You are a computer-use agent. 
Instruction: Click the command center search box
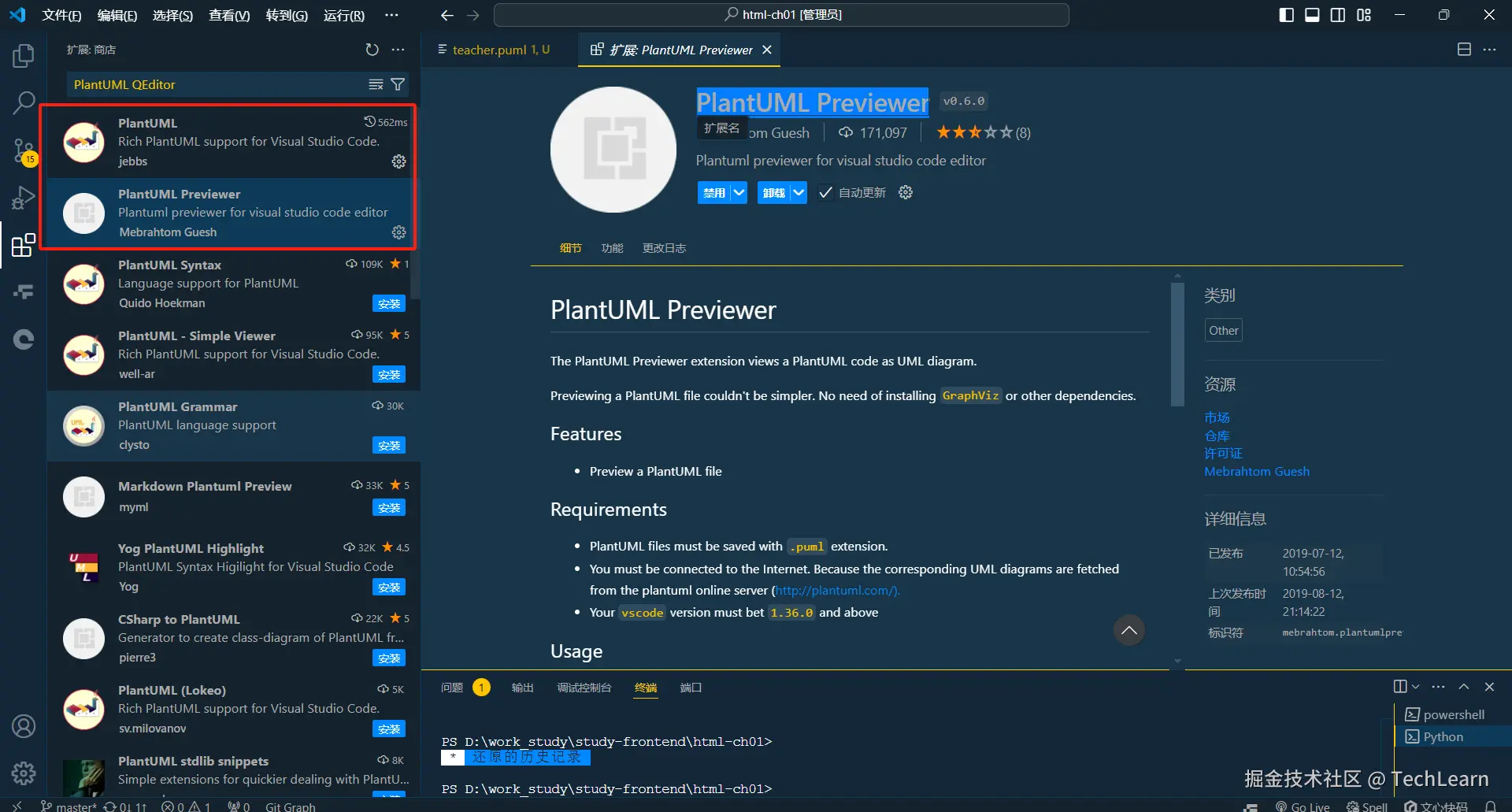[x=781, y=15]
